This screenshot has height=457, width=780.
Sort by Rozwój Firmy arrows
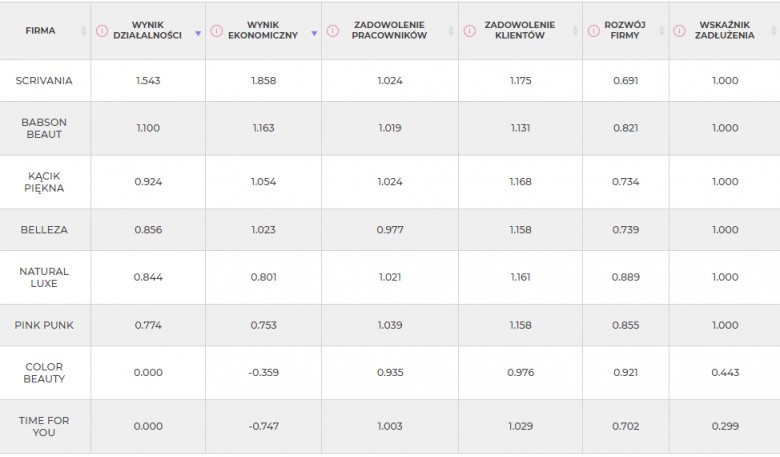click(662, 31)
